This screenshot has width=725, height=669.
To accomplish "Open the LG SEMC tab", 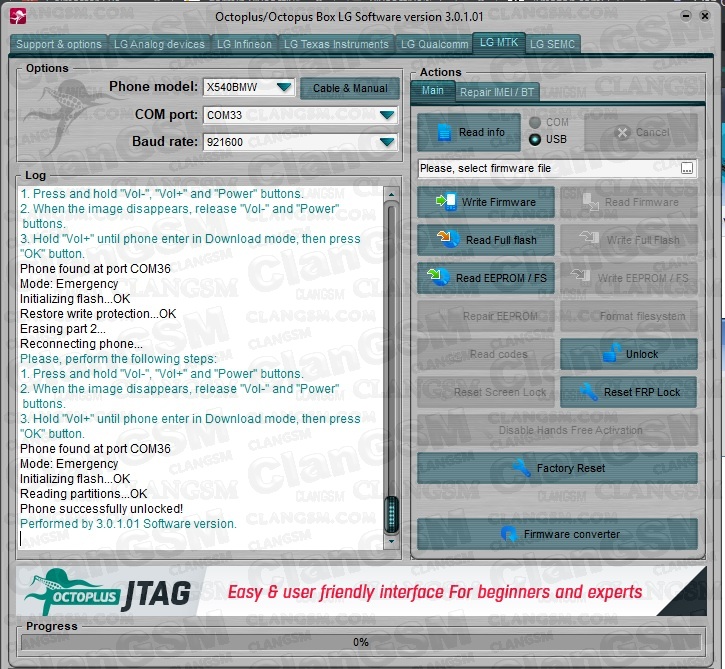I will [552, 44].
